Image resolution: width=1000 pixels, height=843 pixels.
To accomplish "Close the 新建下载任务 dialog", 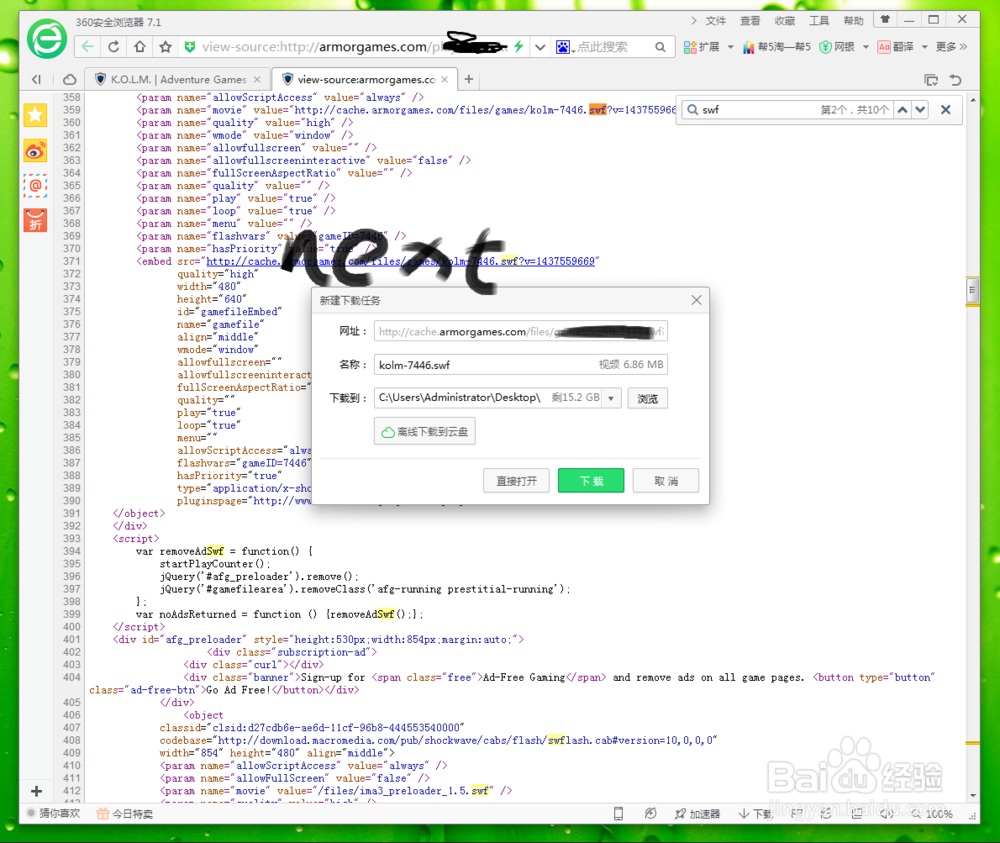I will click(x=696, y=300).
